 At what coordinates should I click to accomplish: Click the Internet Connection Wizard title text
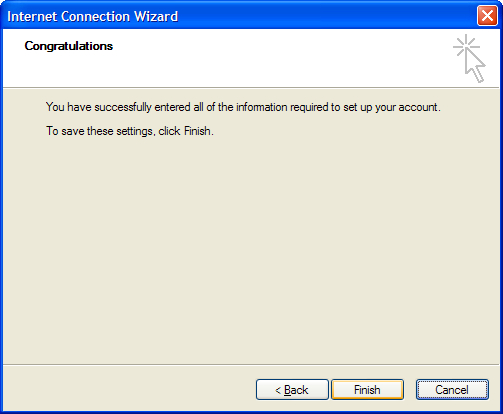tap(92, 16)
